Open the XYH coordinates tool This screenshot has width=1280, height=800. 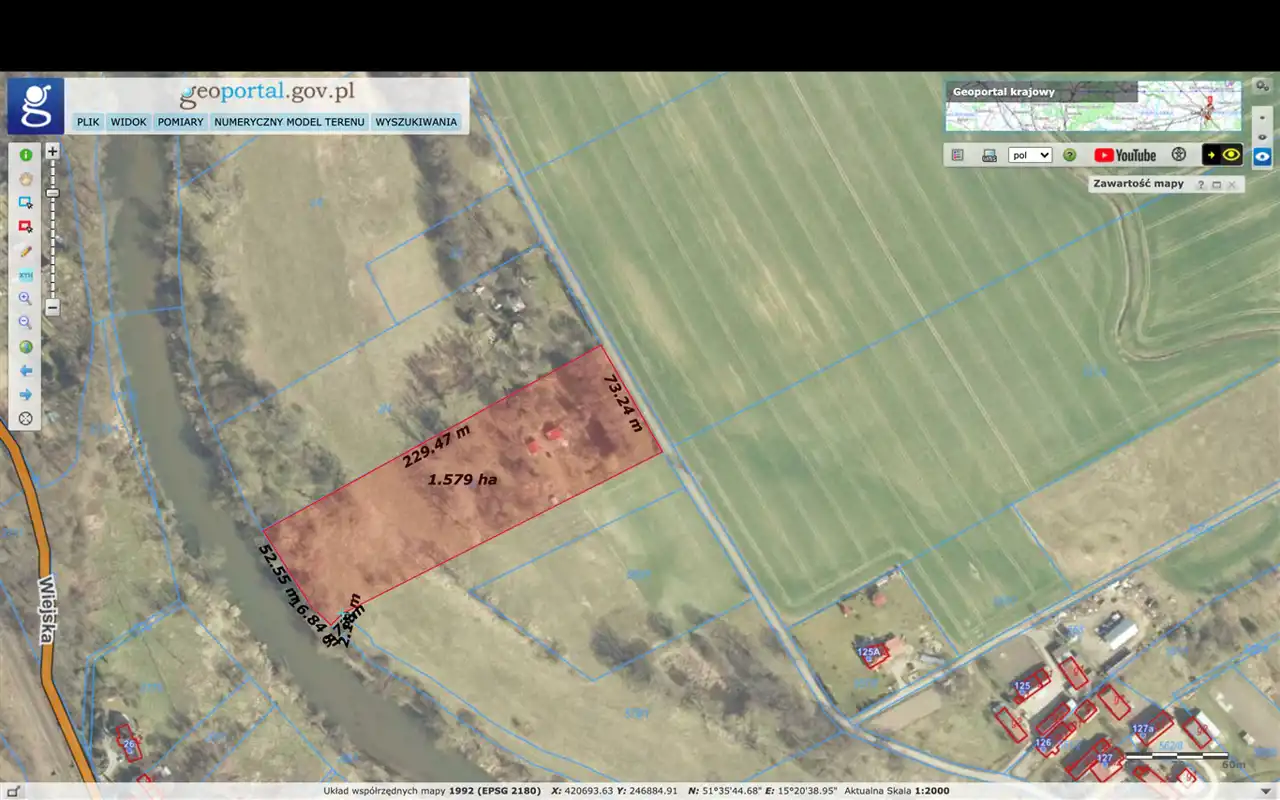pos(26,275)
